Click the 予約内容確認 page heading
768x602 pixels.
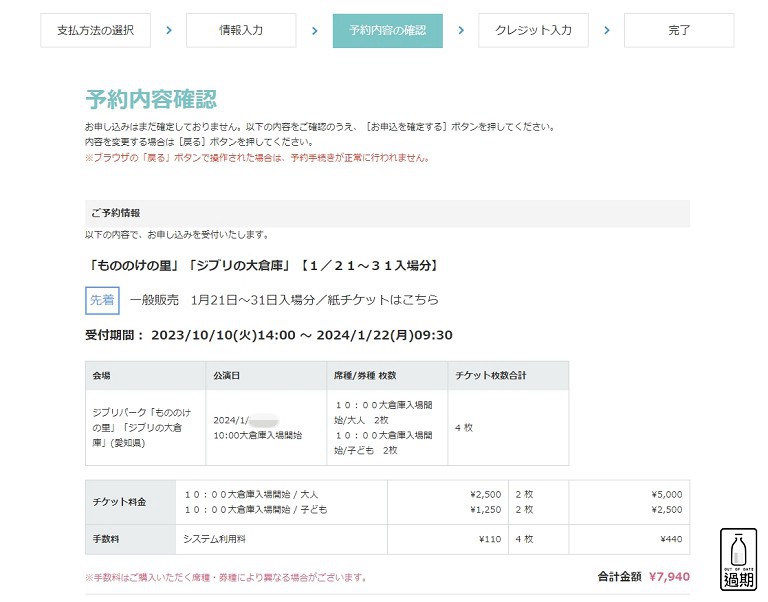151,99
